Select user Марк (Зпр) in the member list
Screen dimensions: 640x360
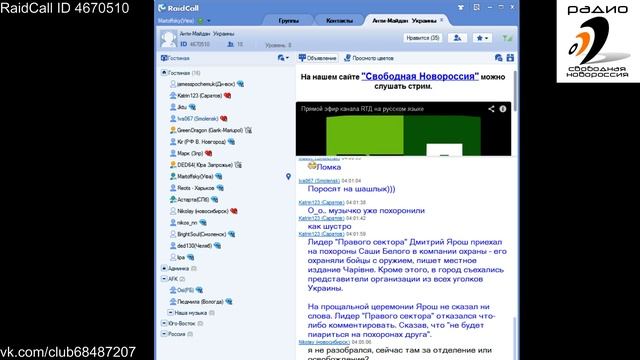tap(190, 153)
